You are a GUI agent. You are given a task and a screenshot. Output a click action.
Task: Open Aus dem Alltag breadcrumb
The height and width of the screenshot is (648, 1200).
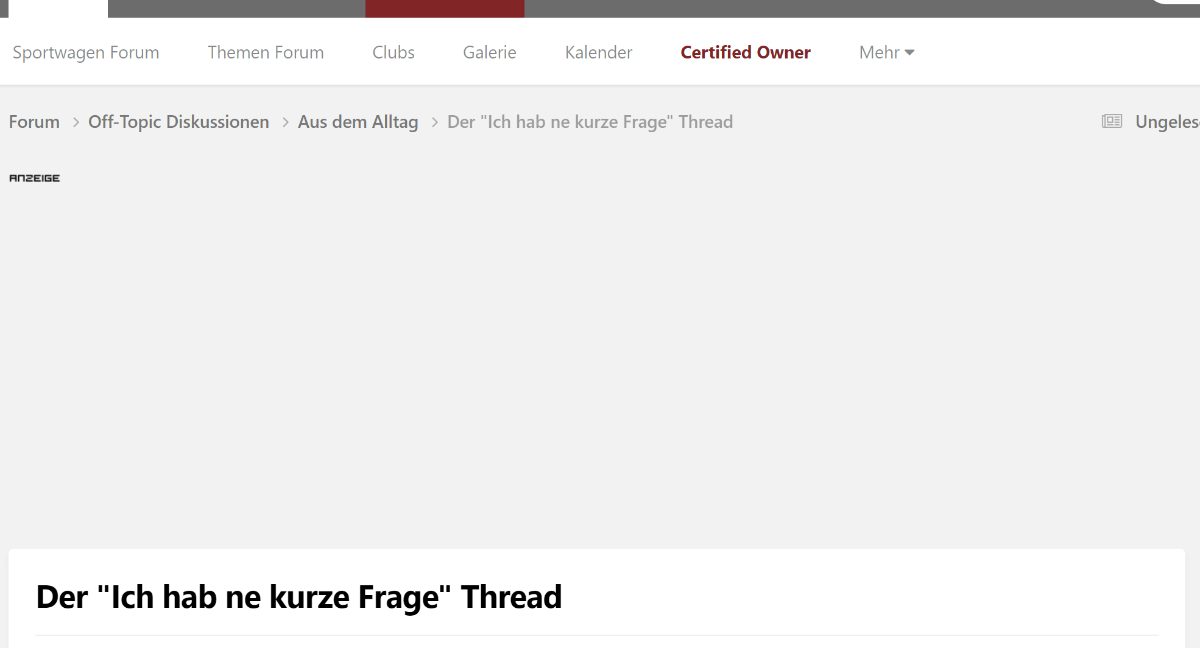(358, 122)
